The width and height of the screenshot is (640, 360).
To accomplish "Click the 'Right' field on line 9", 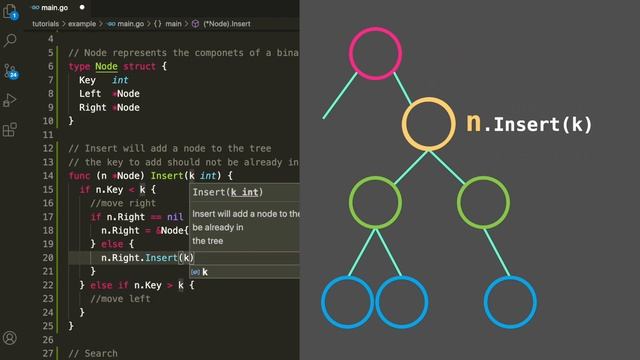I will tap(93, 107).
